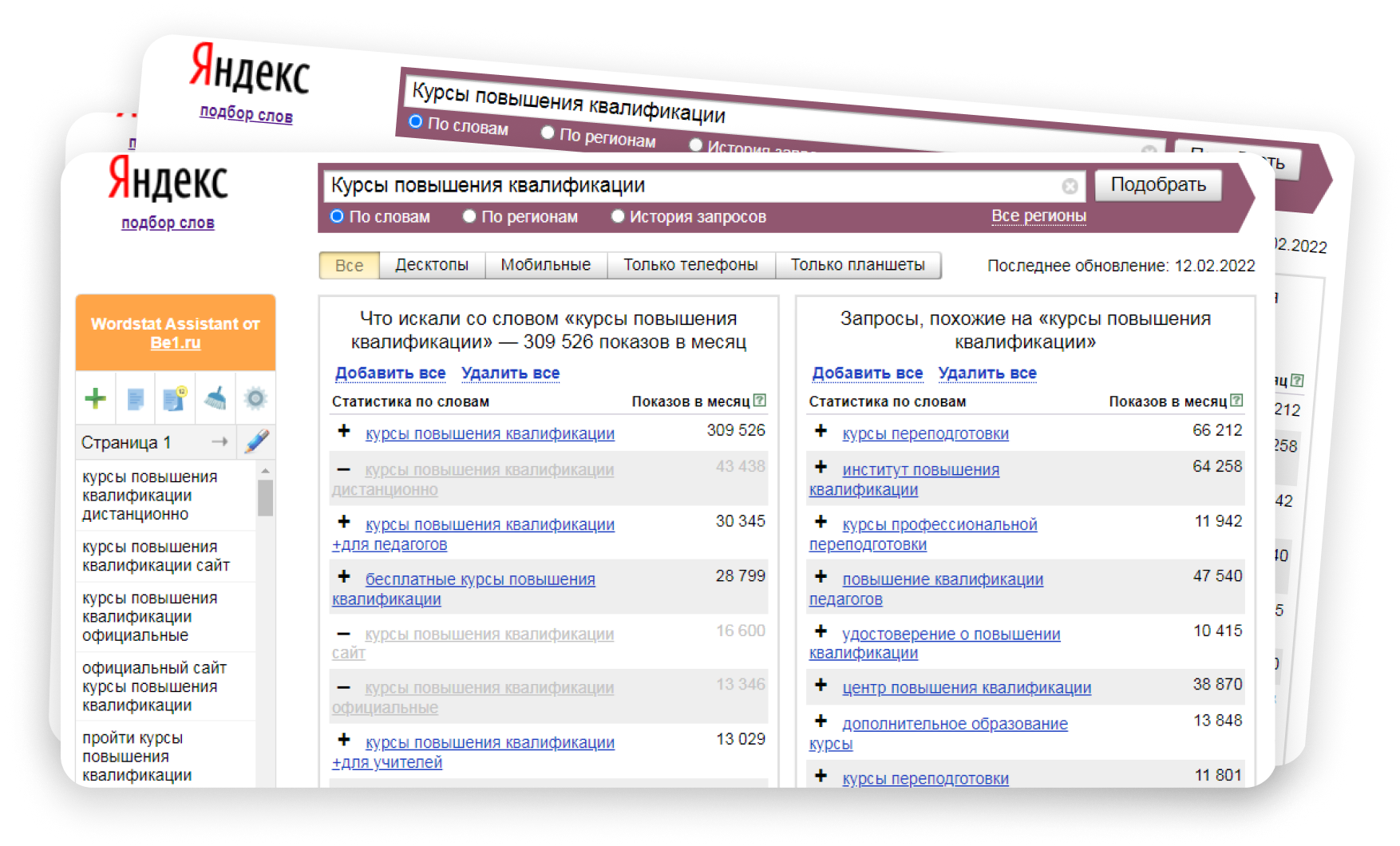
Task: Add 'повышение квалификации педагогов' via plus icon
Action: pyautogui.click(x=821, y=576)
